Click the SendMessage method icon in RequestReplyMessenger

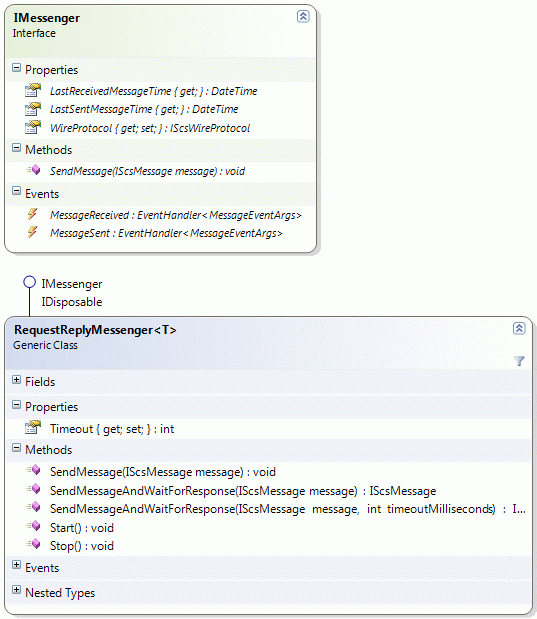(x=33, y=471)
